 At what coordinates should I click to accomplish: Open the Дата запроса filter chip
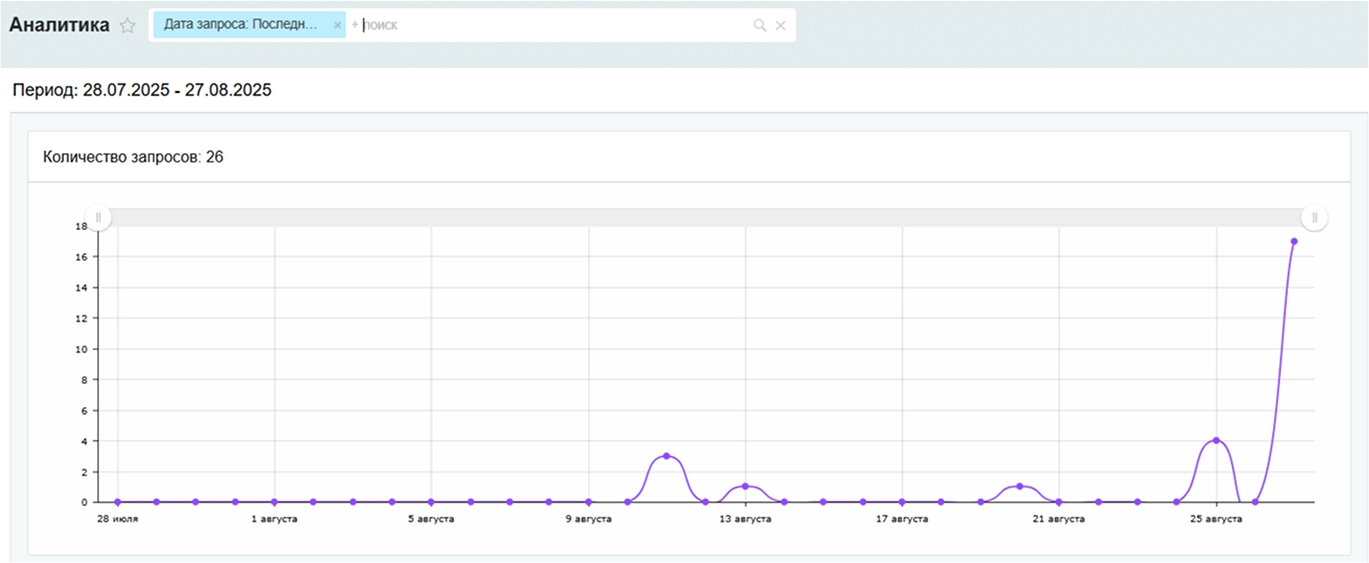click(241, 25)
